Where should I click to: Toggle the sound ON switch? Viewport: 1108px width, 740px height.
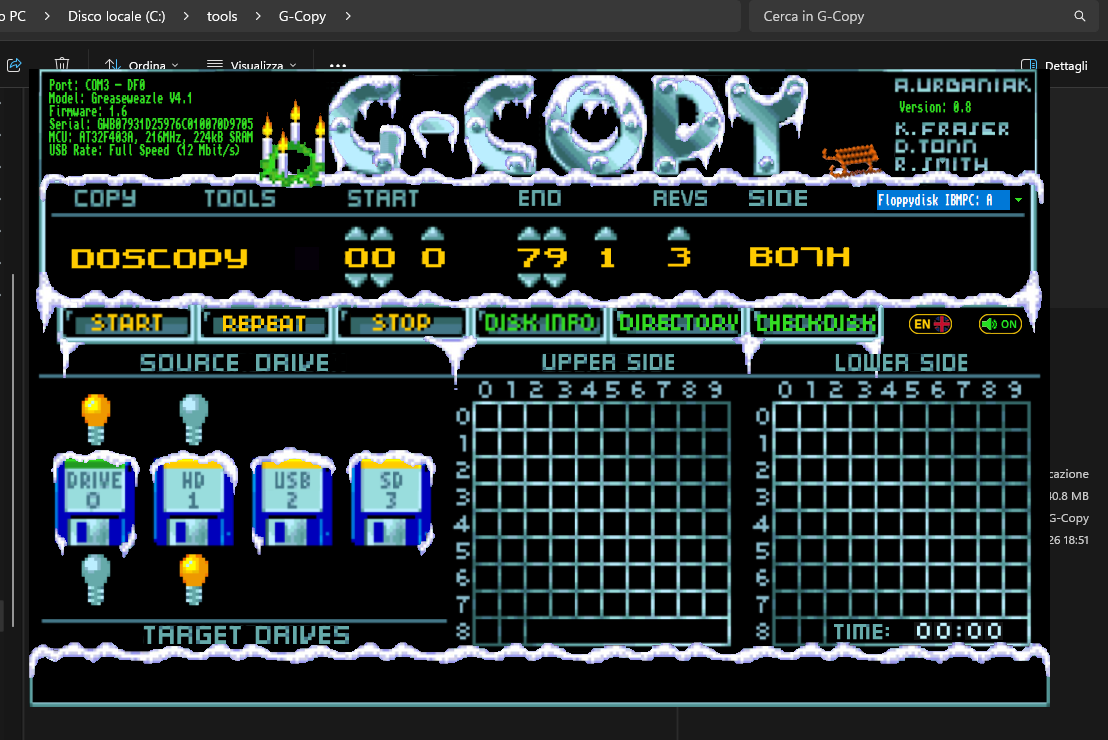click(x=999, y=324)
